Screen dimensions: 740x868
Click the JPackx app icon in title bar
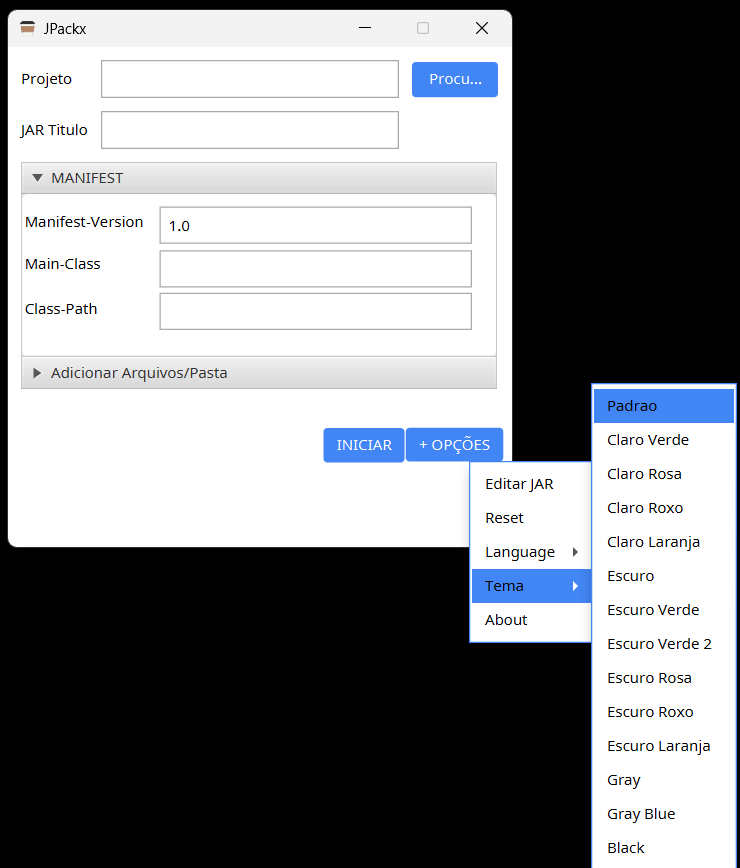27,28
